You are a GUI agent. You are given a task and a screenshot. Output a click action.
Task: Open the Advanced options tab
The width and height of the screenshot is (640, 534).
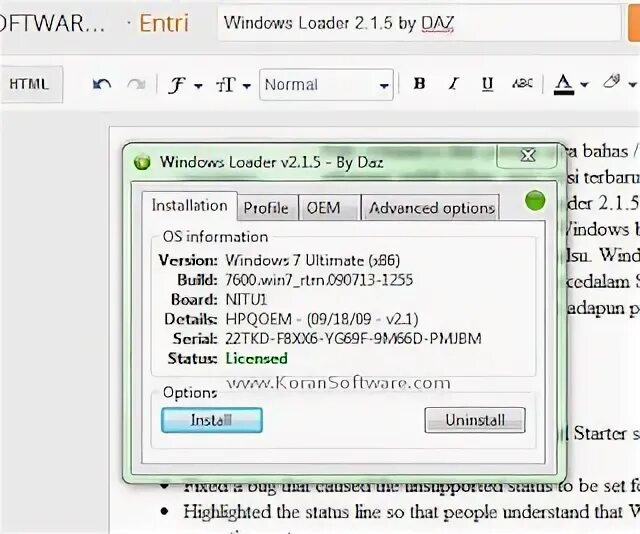[431, 208]
